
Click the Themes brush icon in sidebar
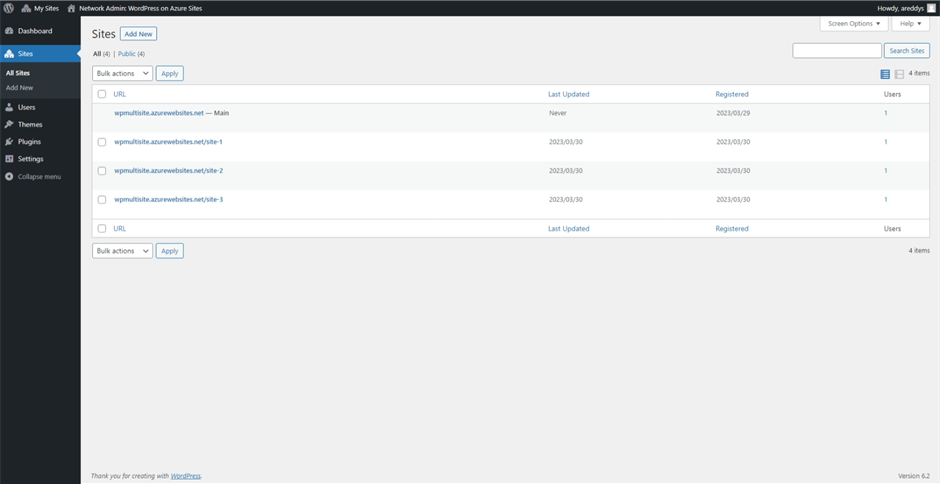click(9, 125)
